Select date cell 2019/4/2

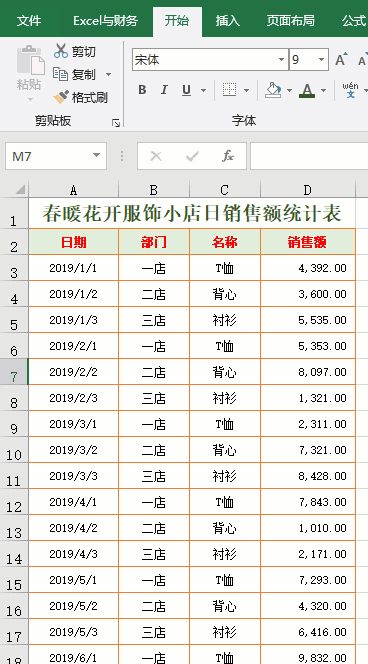click(x=74, y=528)
